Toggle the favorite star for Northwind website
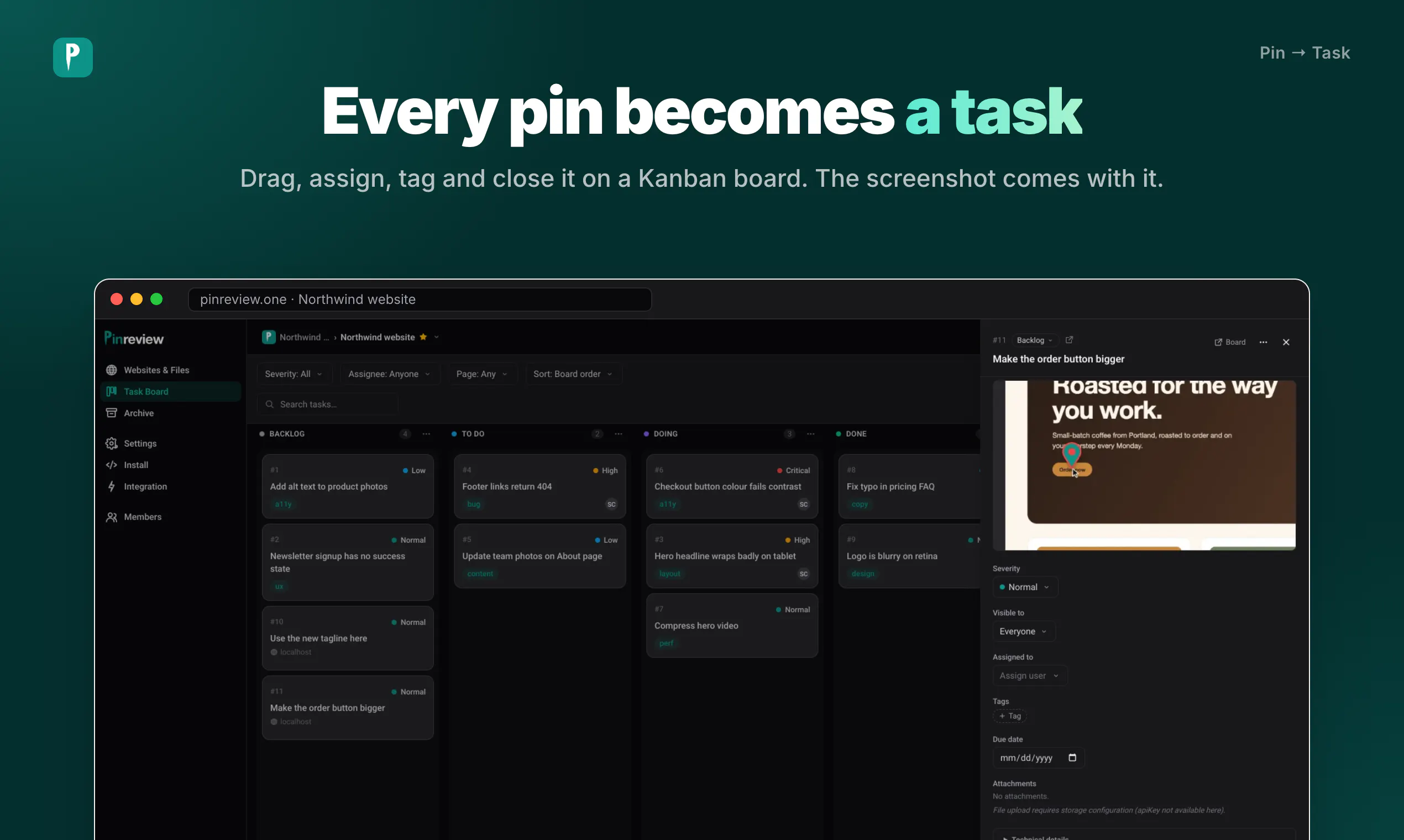Viewport: 1404px width, 840px height. pos(423,337)
